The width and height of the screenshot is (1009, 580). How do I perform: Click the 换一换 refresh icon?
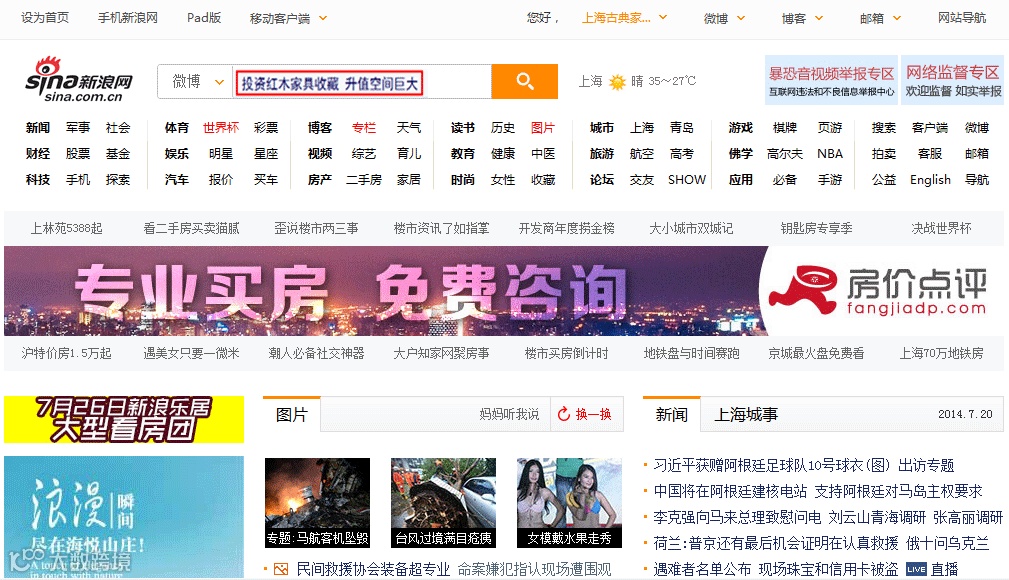click(564, 414)
